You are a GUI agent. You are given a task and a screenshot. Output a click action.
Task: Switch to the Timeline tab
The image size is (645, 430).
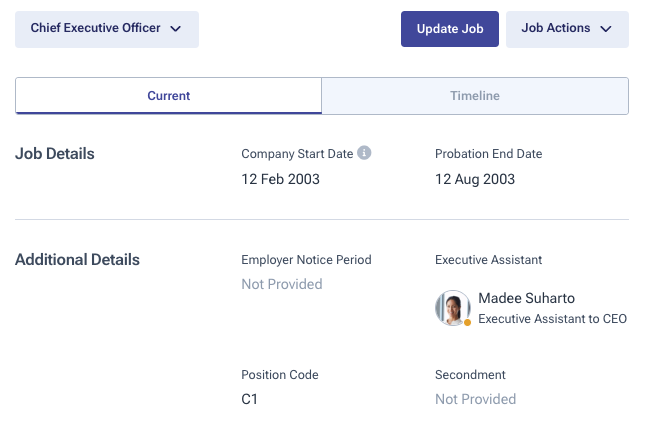474,96
